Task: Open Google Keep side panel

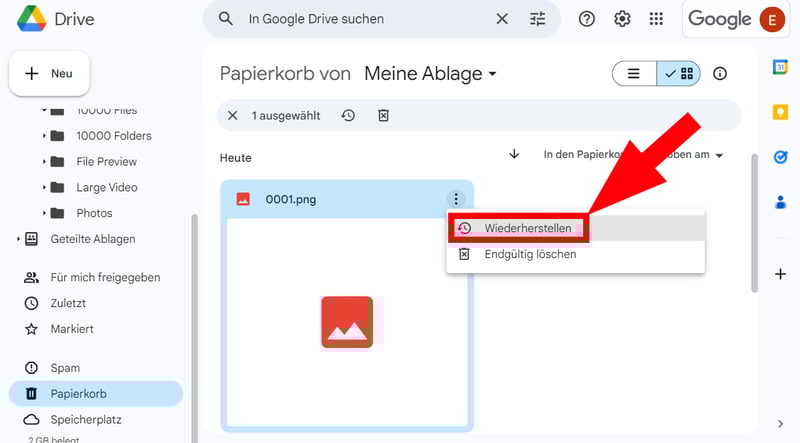Action: pyautogui.click(x=780, y=111)
